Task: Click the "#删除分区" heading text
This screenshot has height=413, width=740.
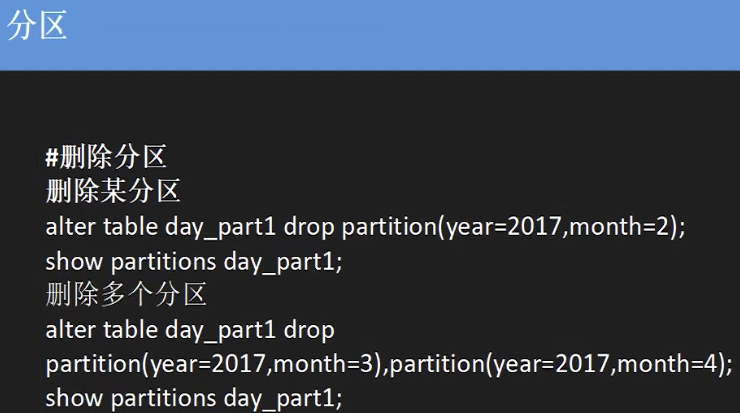Action: 106,157
